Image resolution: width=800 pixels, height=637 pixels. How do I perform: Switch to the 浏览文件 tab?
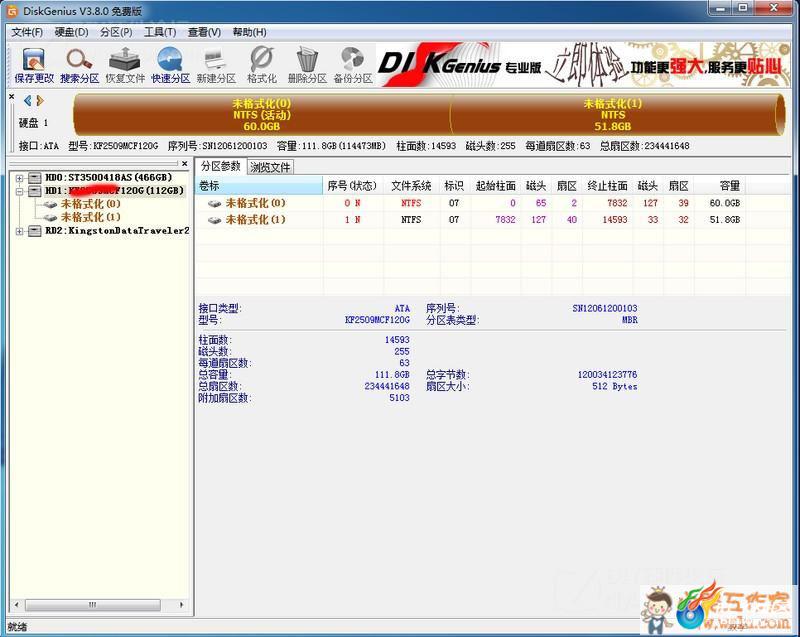point(270,167)
